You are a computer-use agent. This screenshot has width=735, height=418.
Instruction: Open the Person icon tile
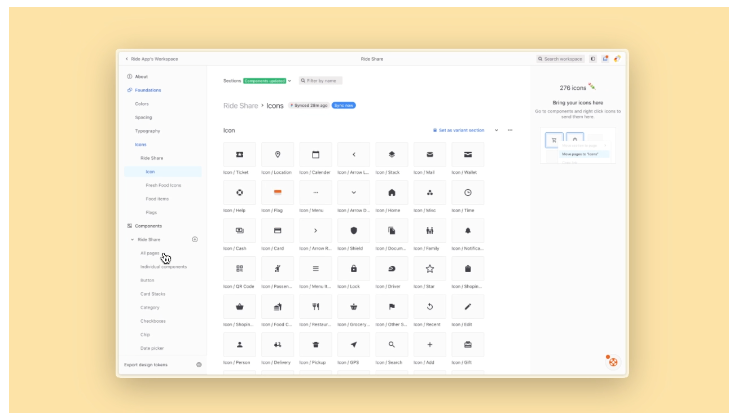(240, 344)
